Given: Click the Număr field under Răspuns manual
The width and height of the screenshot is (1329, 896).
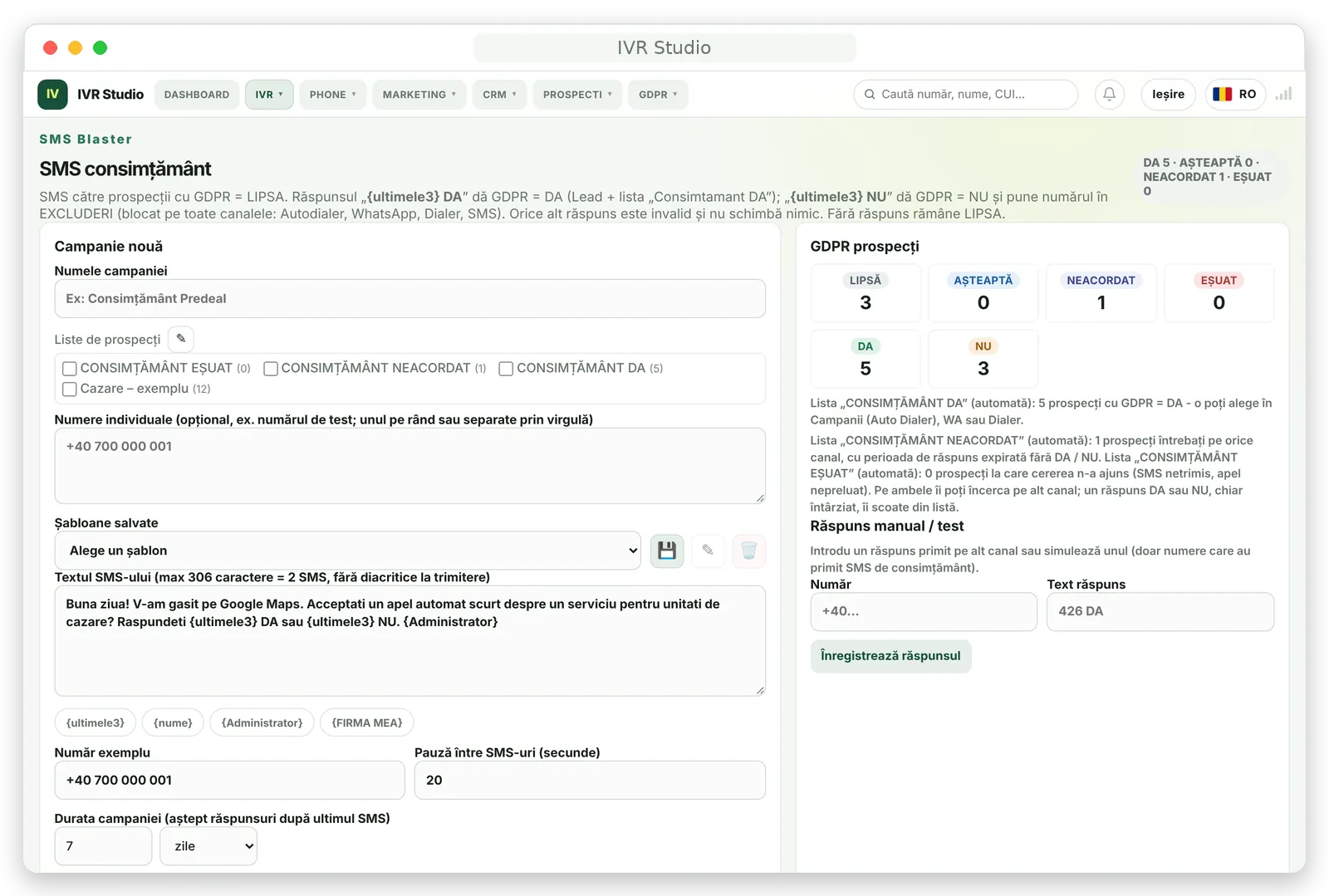Looking at the screenshot, I should coord(924,612).
